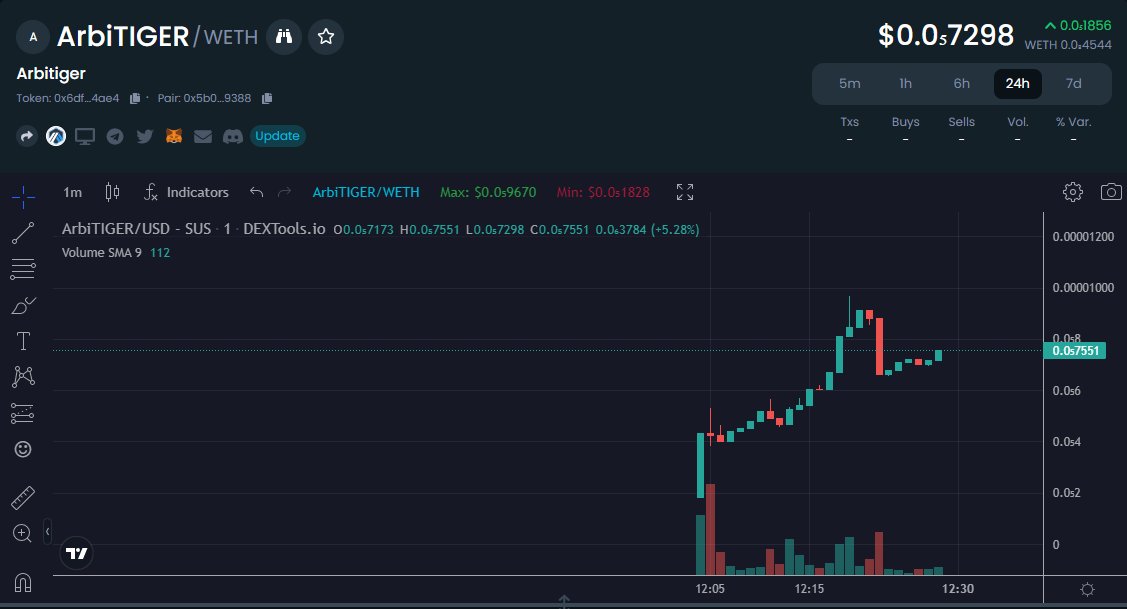Switch chart to ArbiTIGER/WETH pricing
The image size is (1127, 609).
pyautogui.click(x=366, y=193)
